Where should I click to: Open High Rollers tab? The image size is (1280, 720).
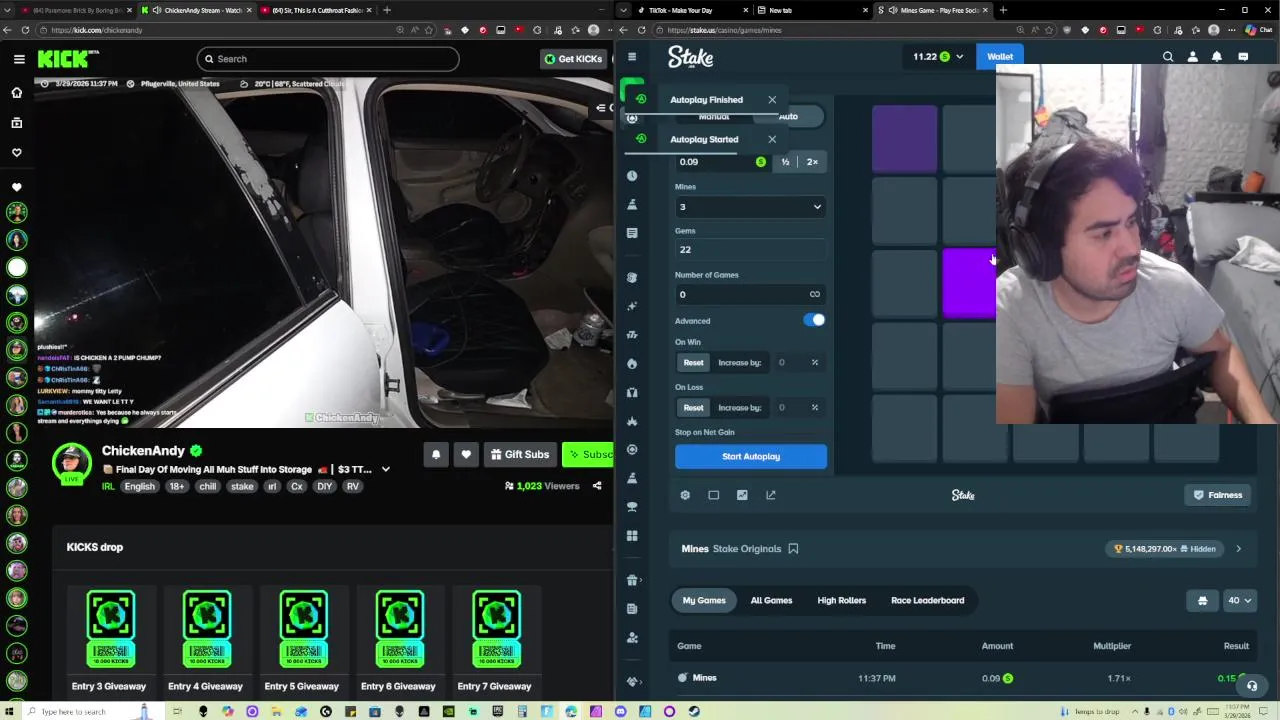coord(842,601)
